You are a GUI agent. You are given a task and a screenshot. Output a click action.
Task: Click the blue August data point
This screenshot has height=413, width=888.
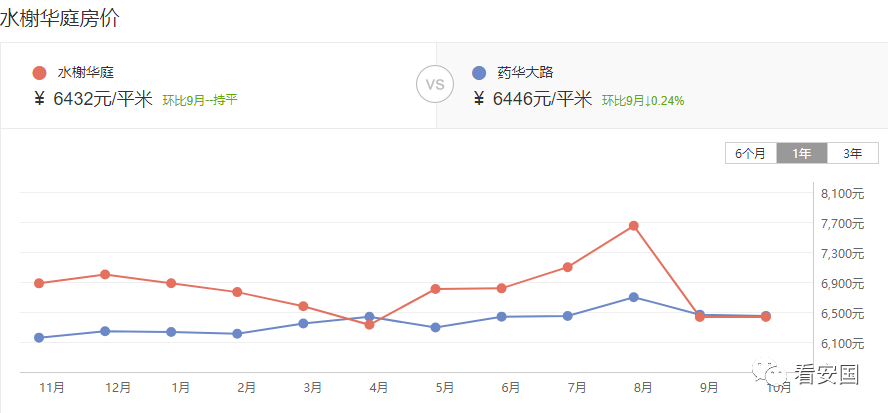pos(634,297)
